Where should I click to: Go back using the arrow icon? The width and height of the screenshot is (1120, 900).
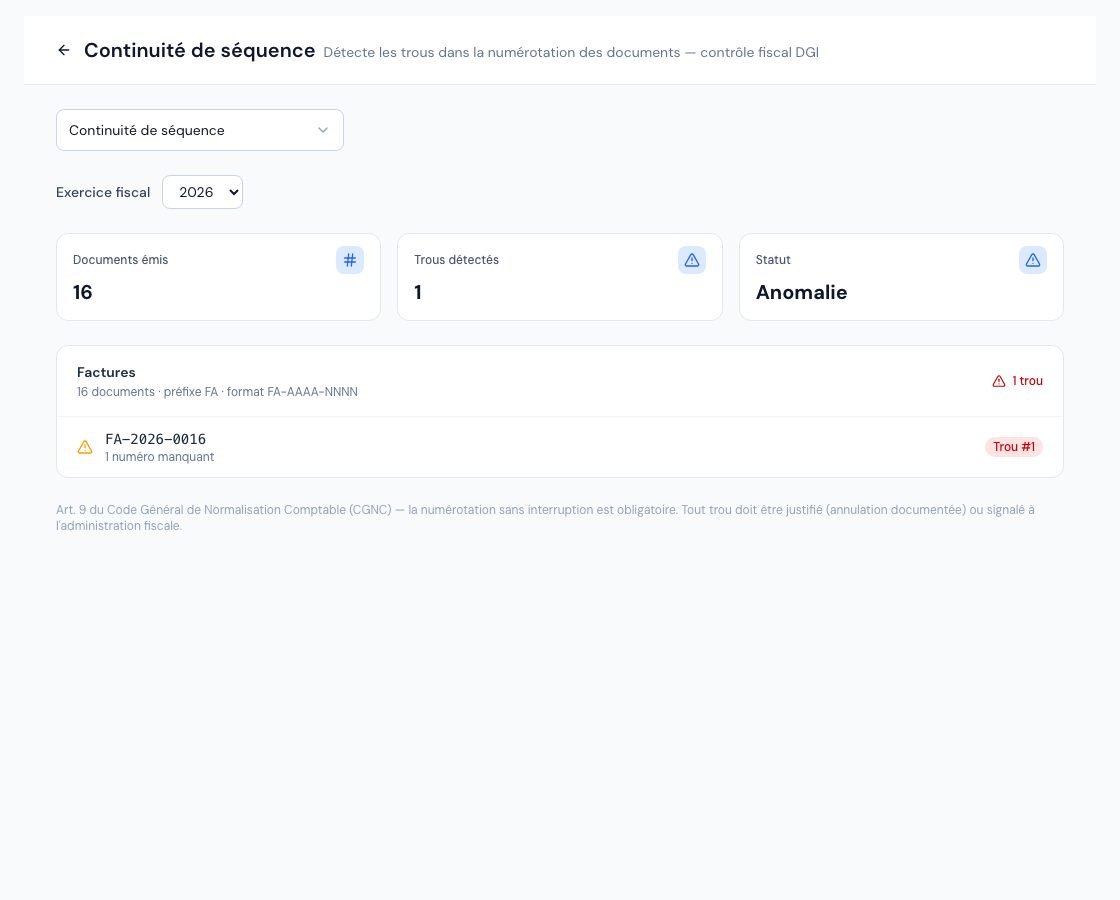tap(64, 50)
